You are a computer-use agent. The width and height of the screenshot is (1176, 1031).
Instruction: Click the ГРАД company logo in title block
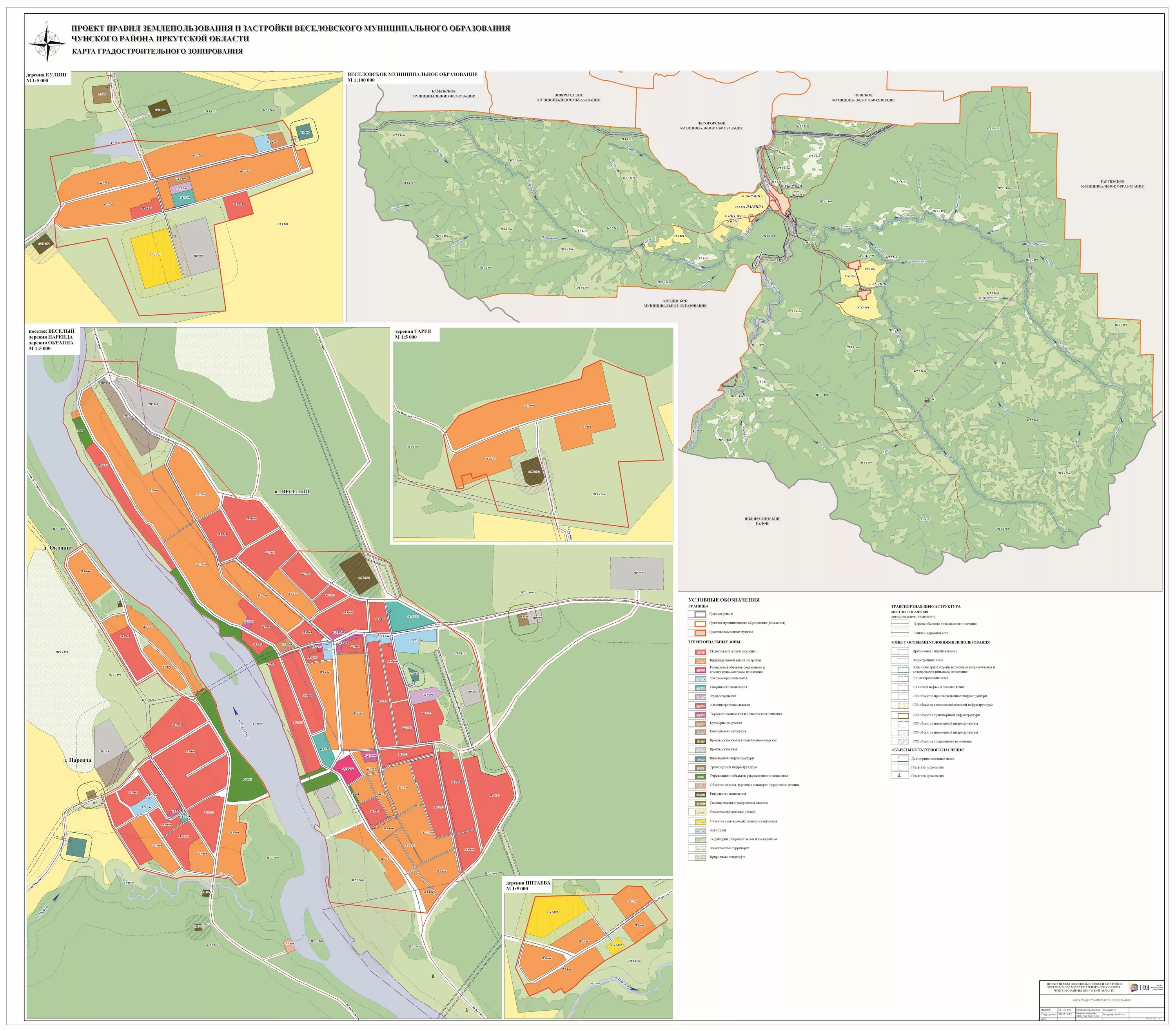[x=1145, y=988]
